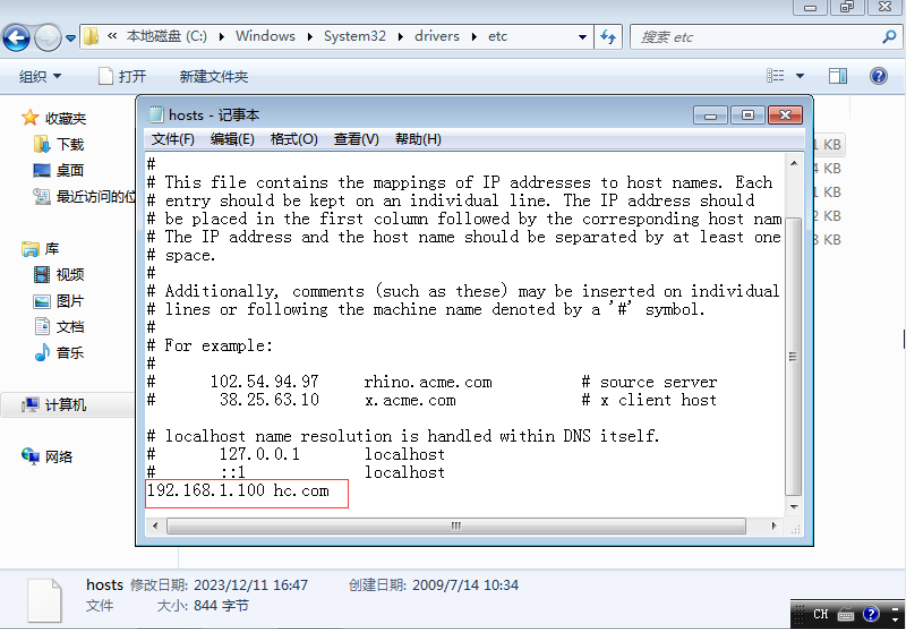Open the 帮助(H) menu in Notepad
This screenshot has height=629, width=907.
[418, 139]
